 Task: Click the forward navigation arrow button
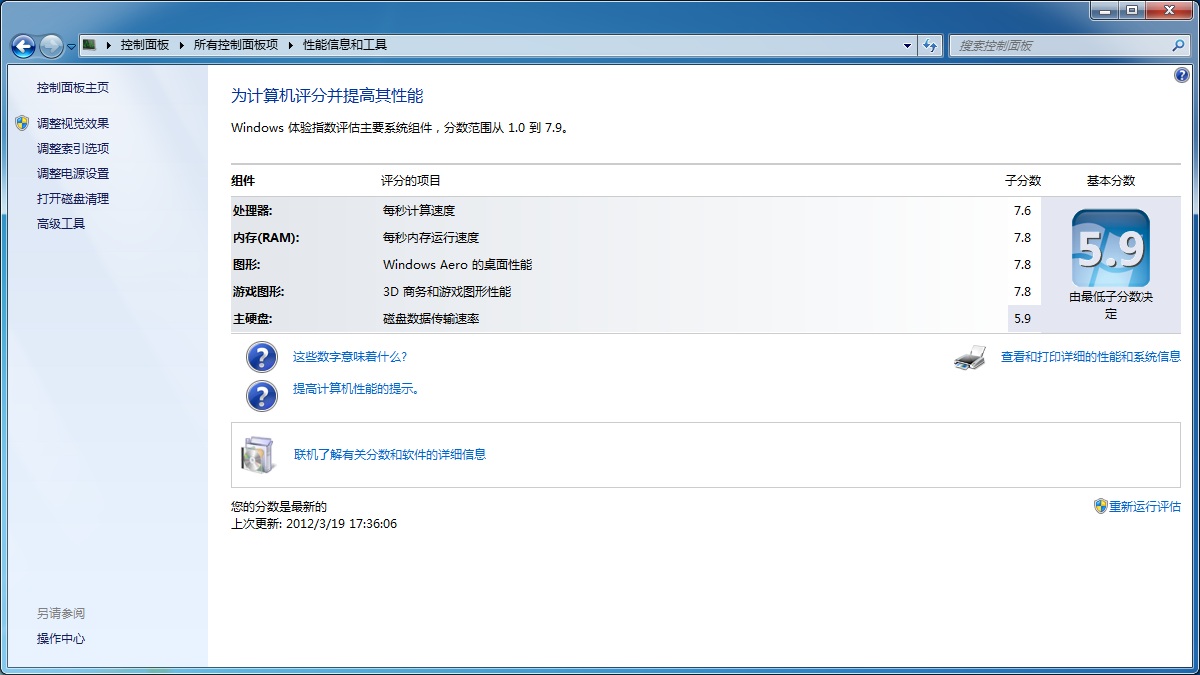[x=51, y=46]
